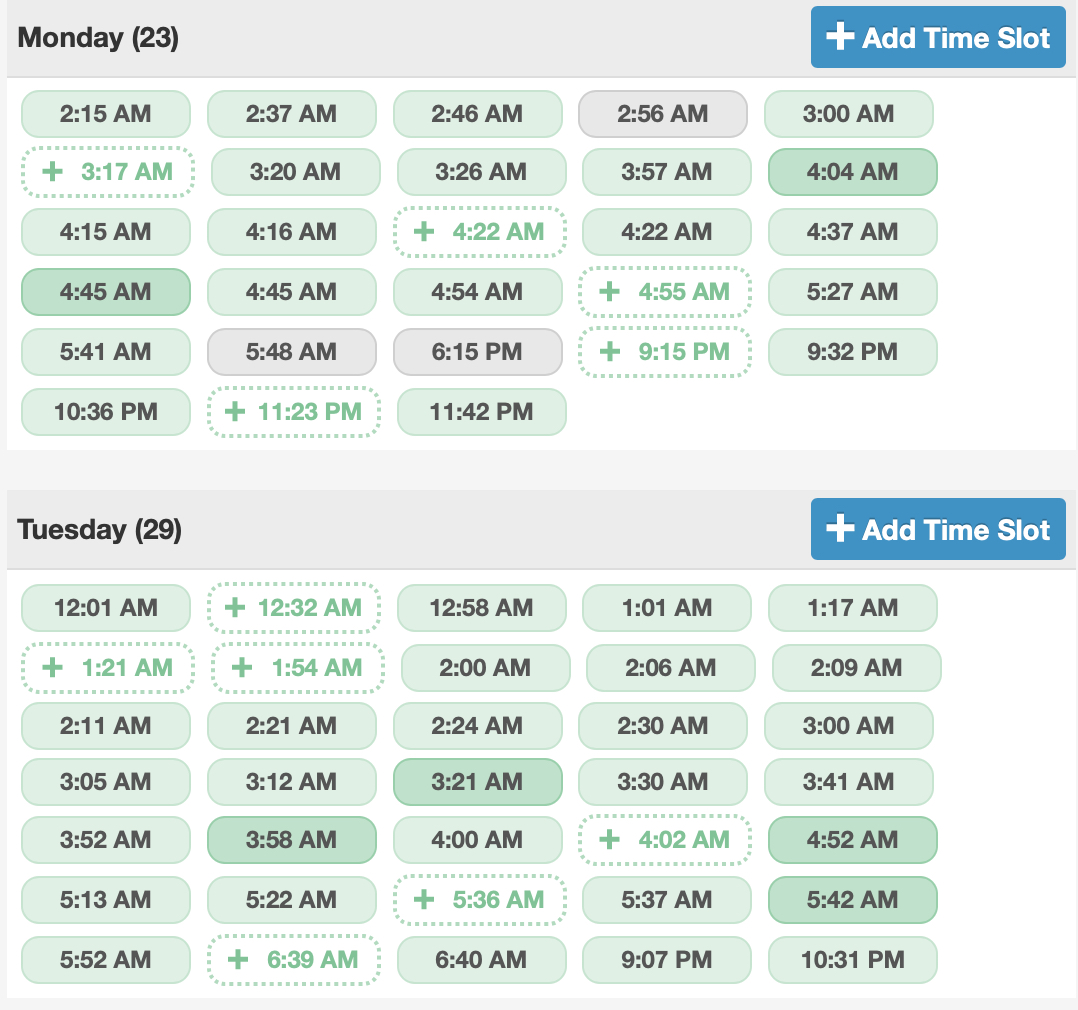Toggle the Monday 4:04 AM time slot
1078x1010 pixels.
click(x=852, y=172)
